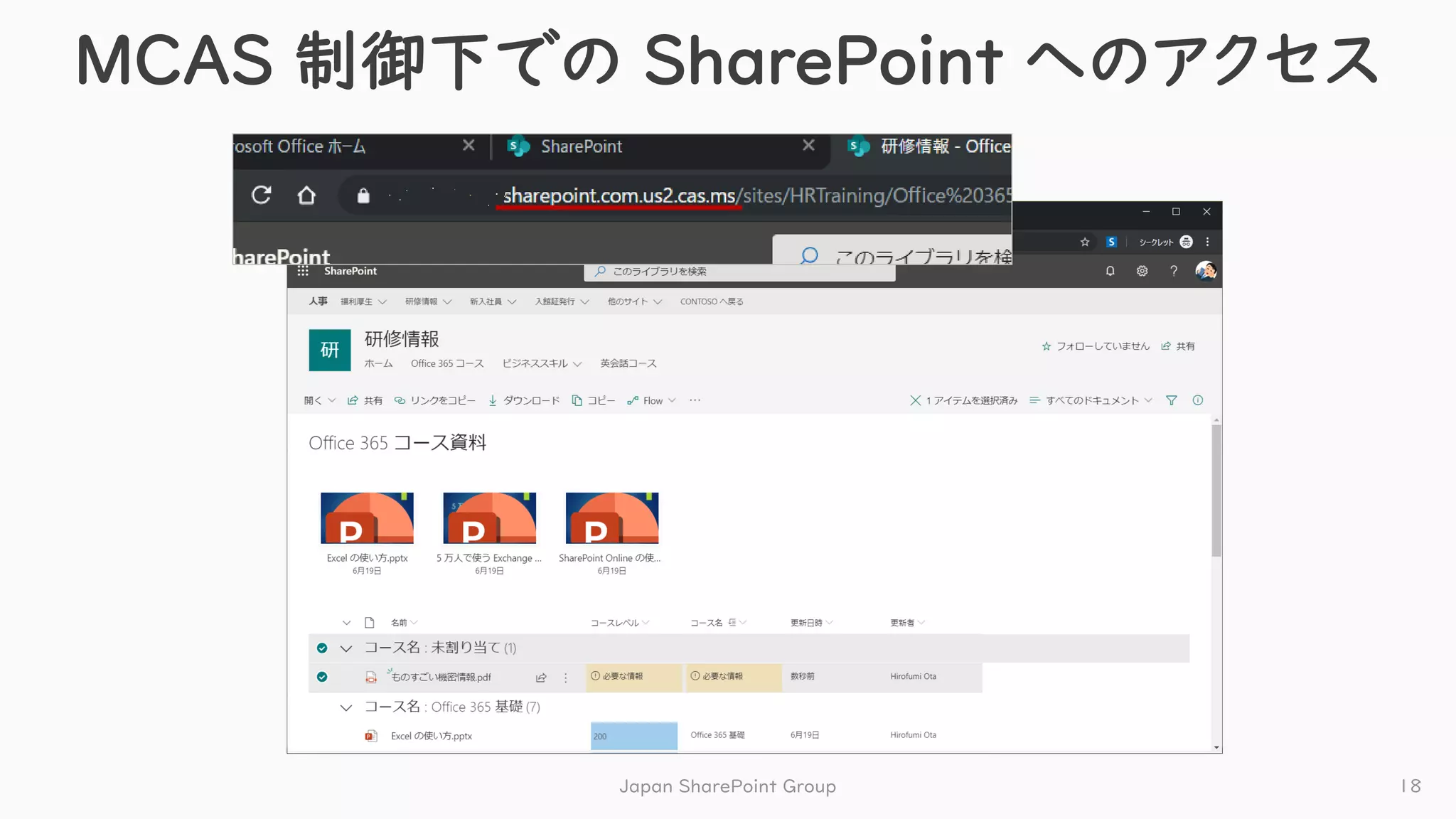Click the file type column header icon
The height and width of the screenshot is (819, 1456).
pyautogui.click(x=370, y=623)
